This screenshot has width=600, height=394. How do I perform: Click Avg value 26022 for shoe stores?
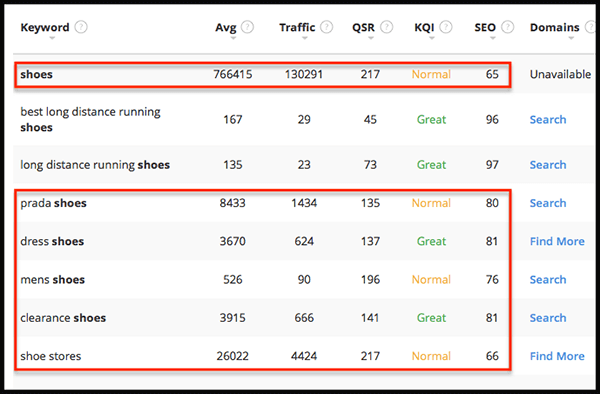[233, 356]
